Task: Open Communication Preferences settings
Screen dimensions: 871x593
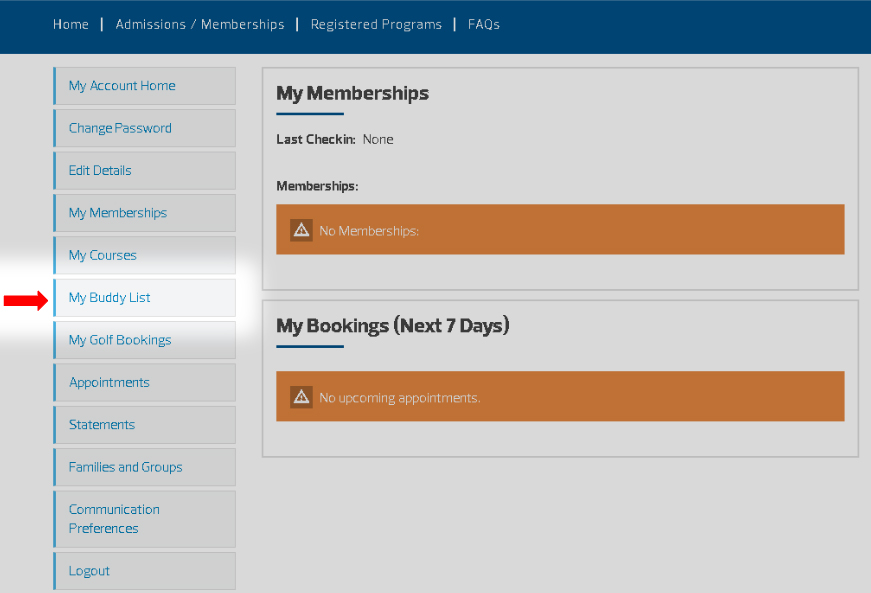Action: coord(114,519)
